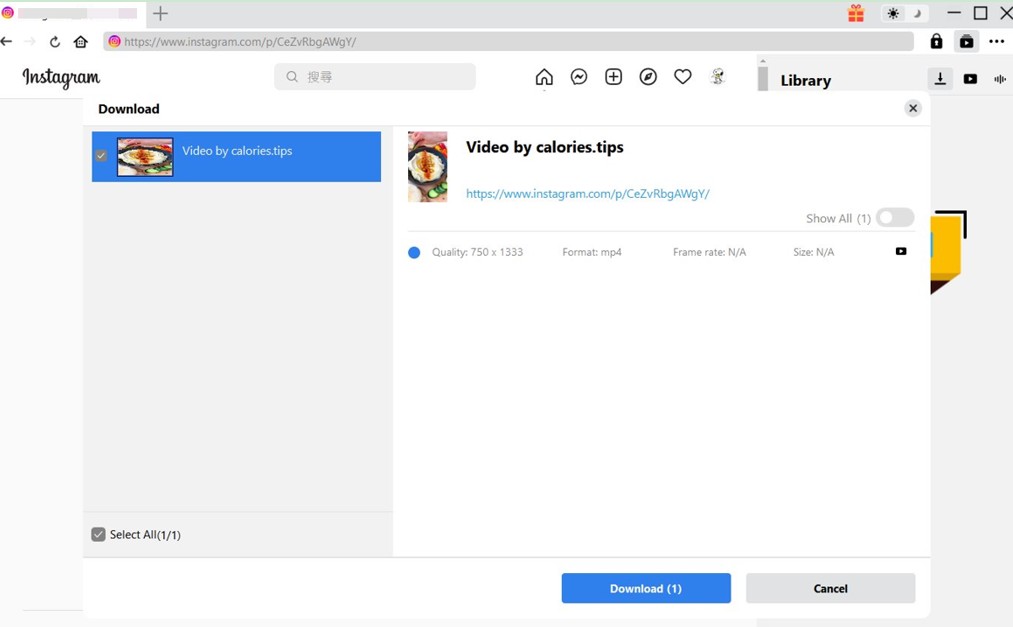The height and width of the screenshot is (627, 1013).
Task: Click the Instagram home icon
Action: click(x=544, y=77)
